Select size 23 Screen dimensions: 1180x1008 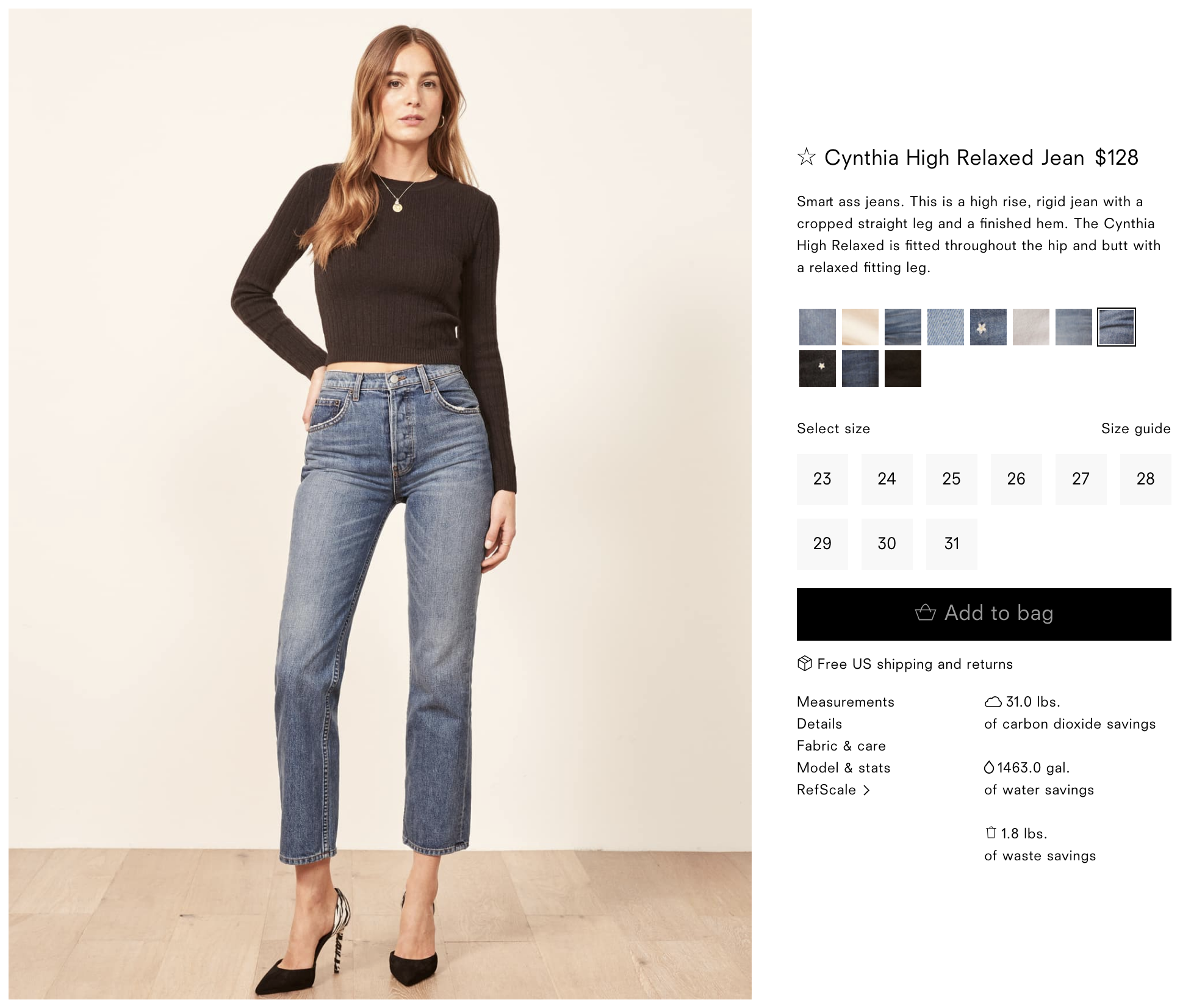[822, 479]
